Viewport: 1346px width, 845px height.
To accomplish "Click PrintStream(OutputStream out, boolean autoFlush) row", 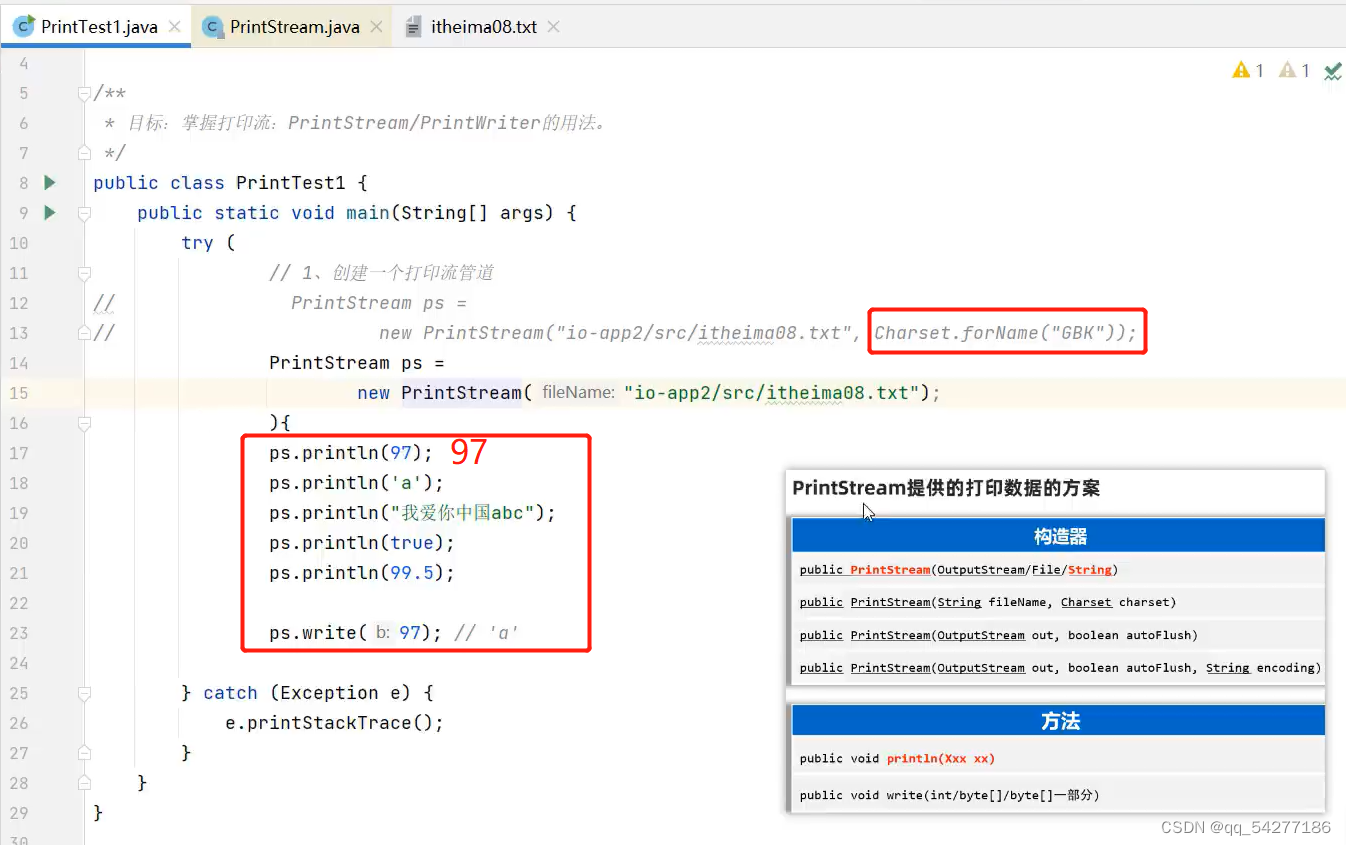I will 1058,635.
